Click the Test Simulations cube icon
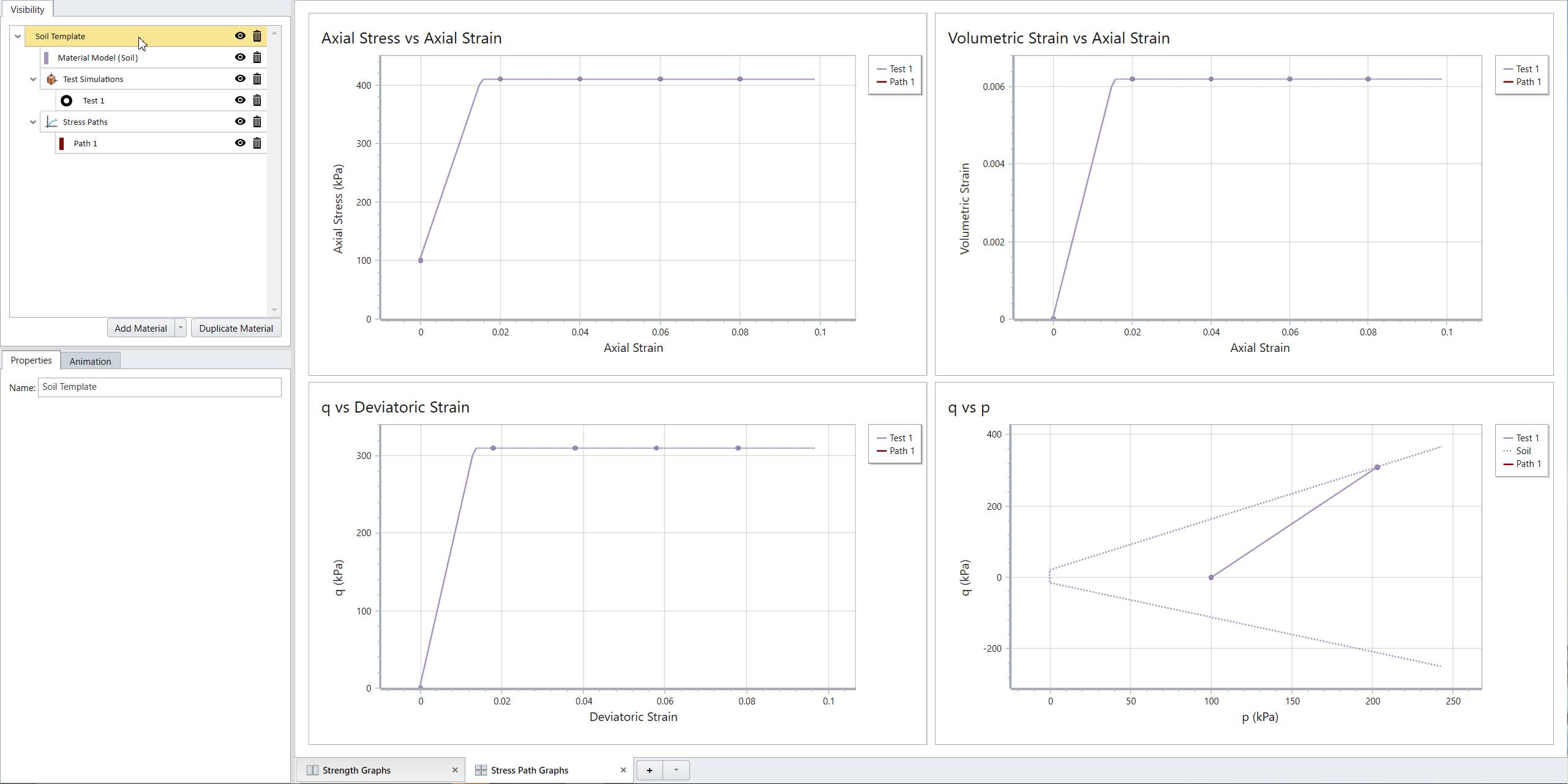 tap(52, 79)
